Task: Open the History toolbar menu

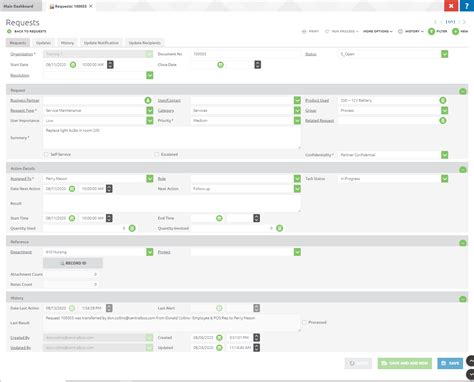Action: tap(411, 31)
